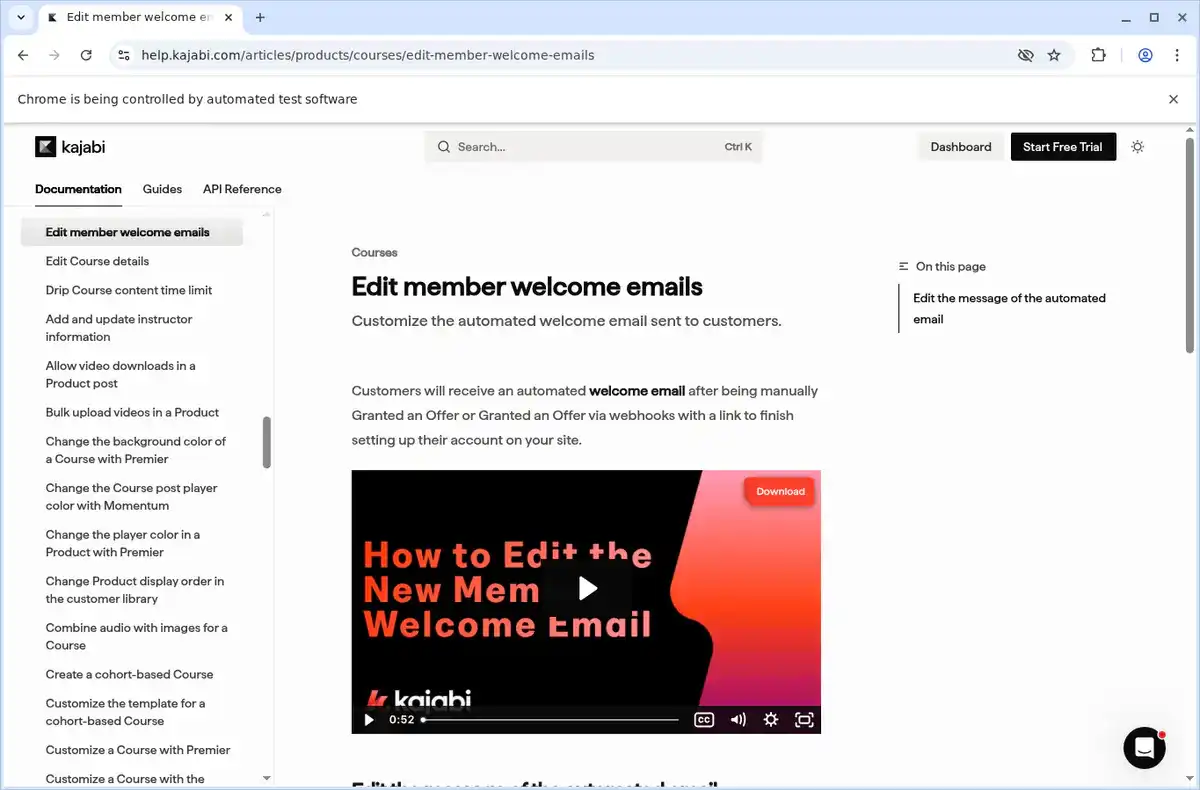Click the address bar URL
Image resolution: width=1200 pixels, height=790 pixels.
point(368,55)
